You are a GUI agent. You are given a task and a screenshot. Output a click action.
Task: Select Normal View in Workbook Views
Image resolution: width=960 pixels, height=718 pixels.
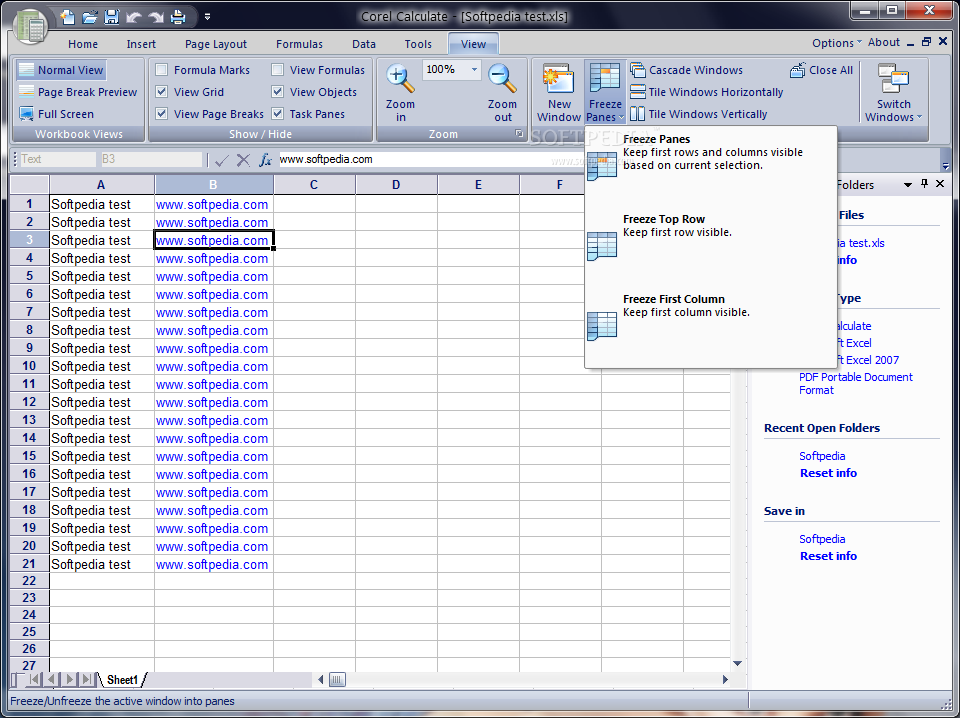point(61,70)
